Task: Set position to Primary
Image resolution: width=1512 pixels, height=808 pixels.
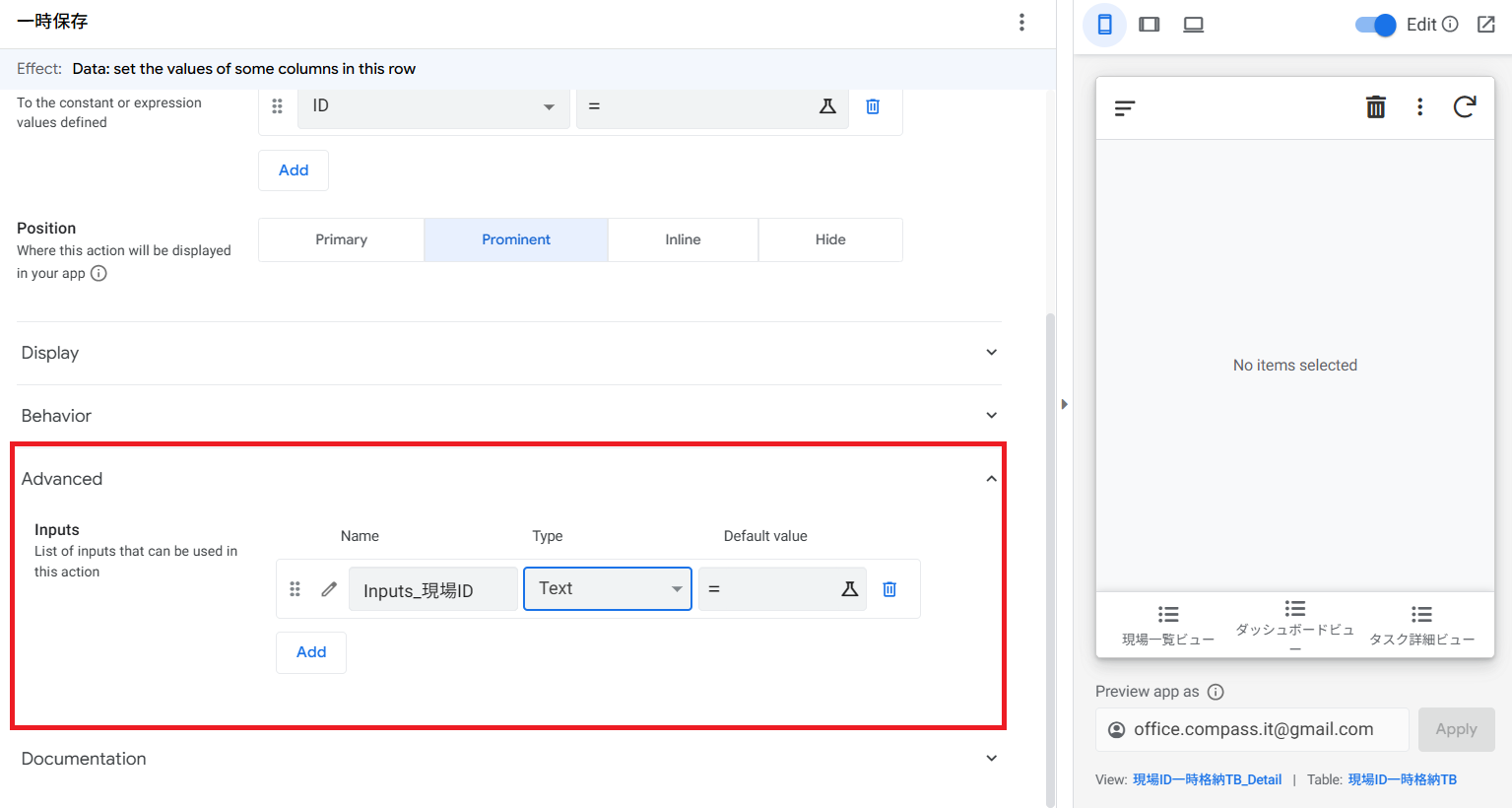Action: click(341, 239)
